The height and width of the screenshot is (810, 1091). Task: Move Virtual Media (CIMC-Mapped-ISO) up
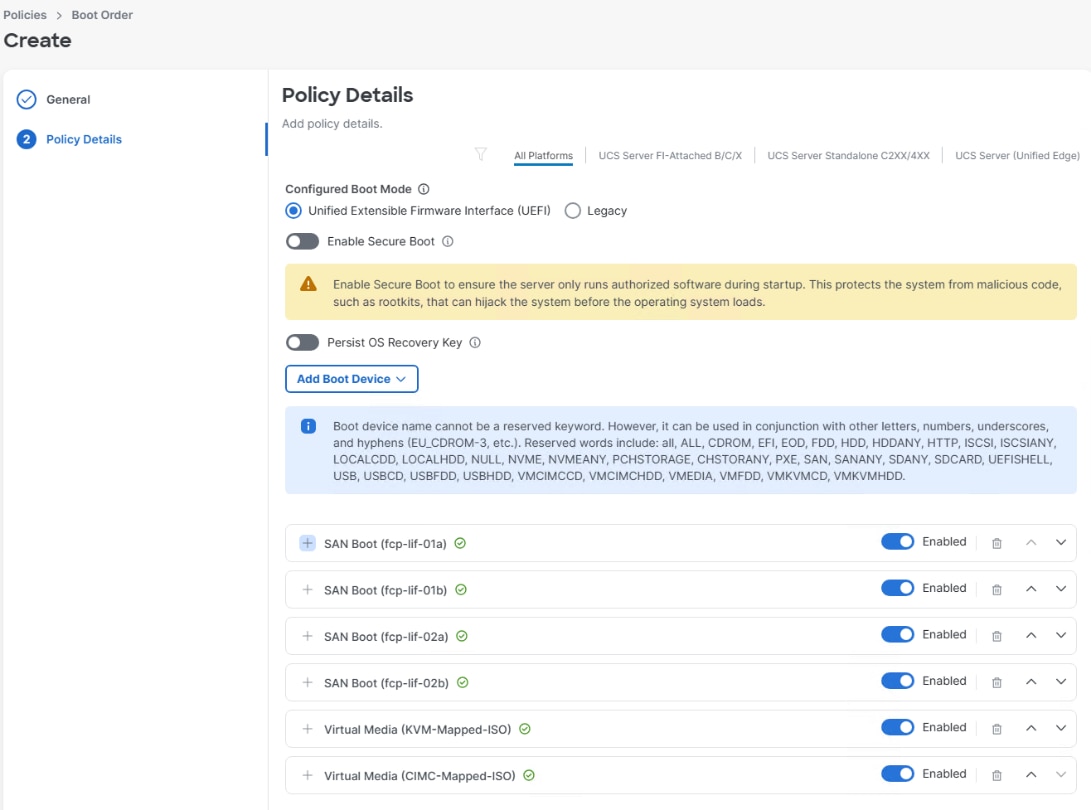pyautogui.click(x=1031, y=775)
